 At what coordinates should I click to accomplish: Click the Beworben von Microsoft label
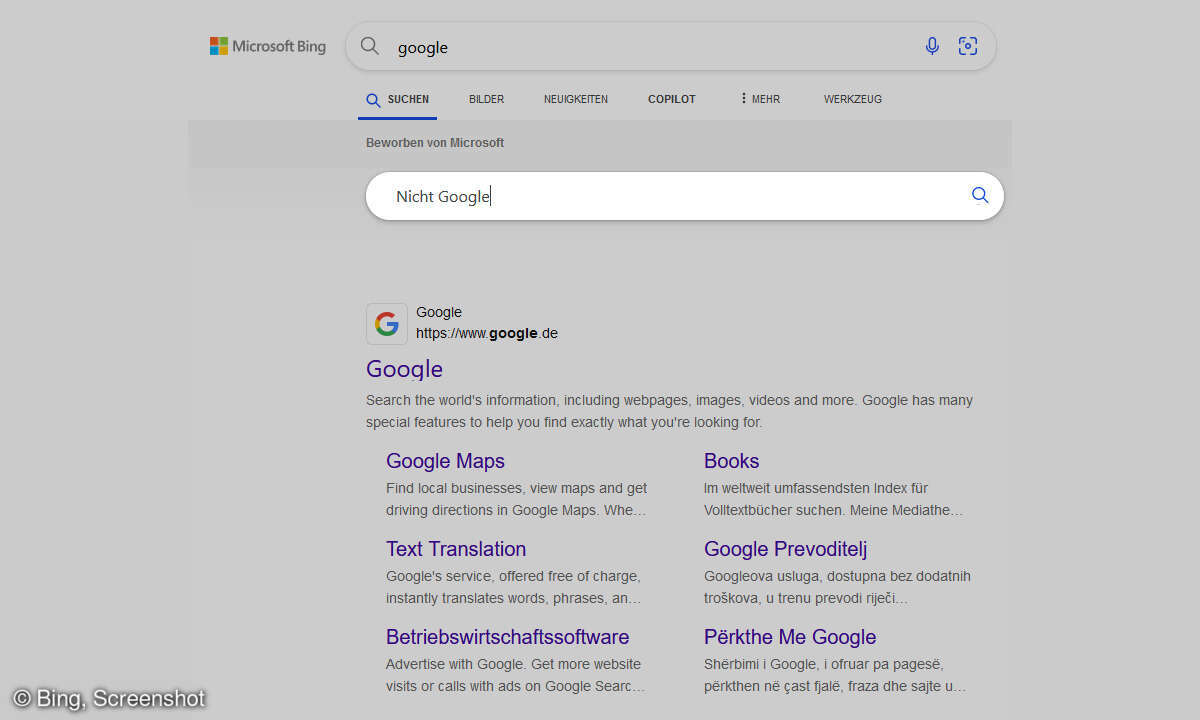click(435, 143)
